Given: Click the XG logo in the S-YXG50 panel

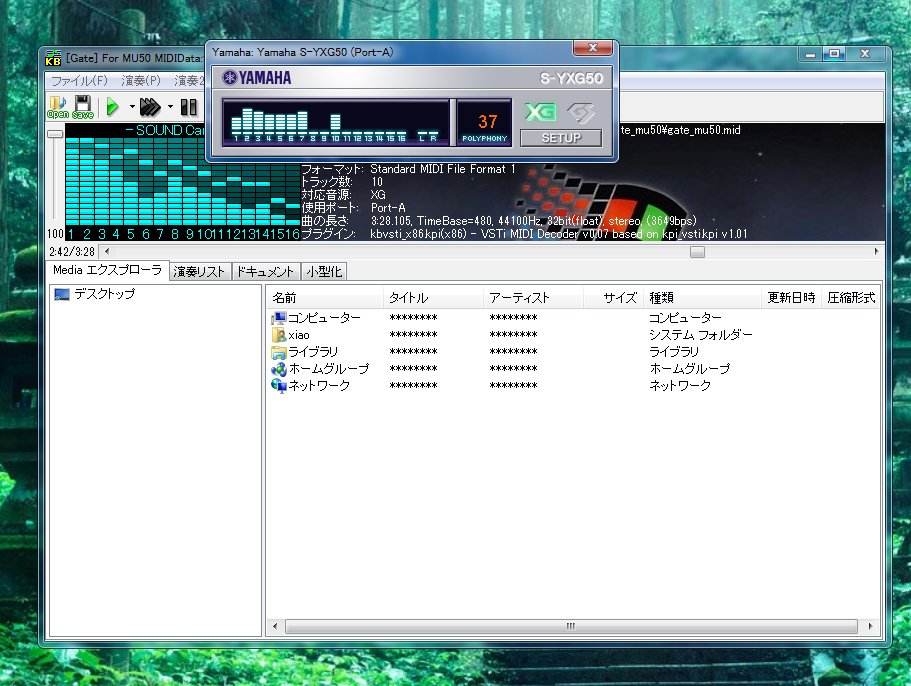Looking at the screenshot, I should pos(540,112).
